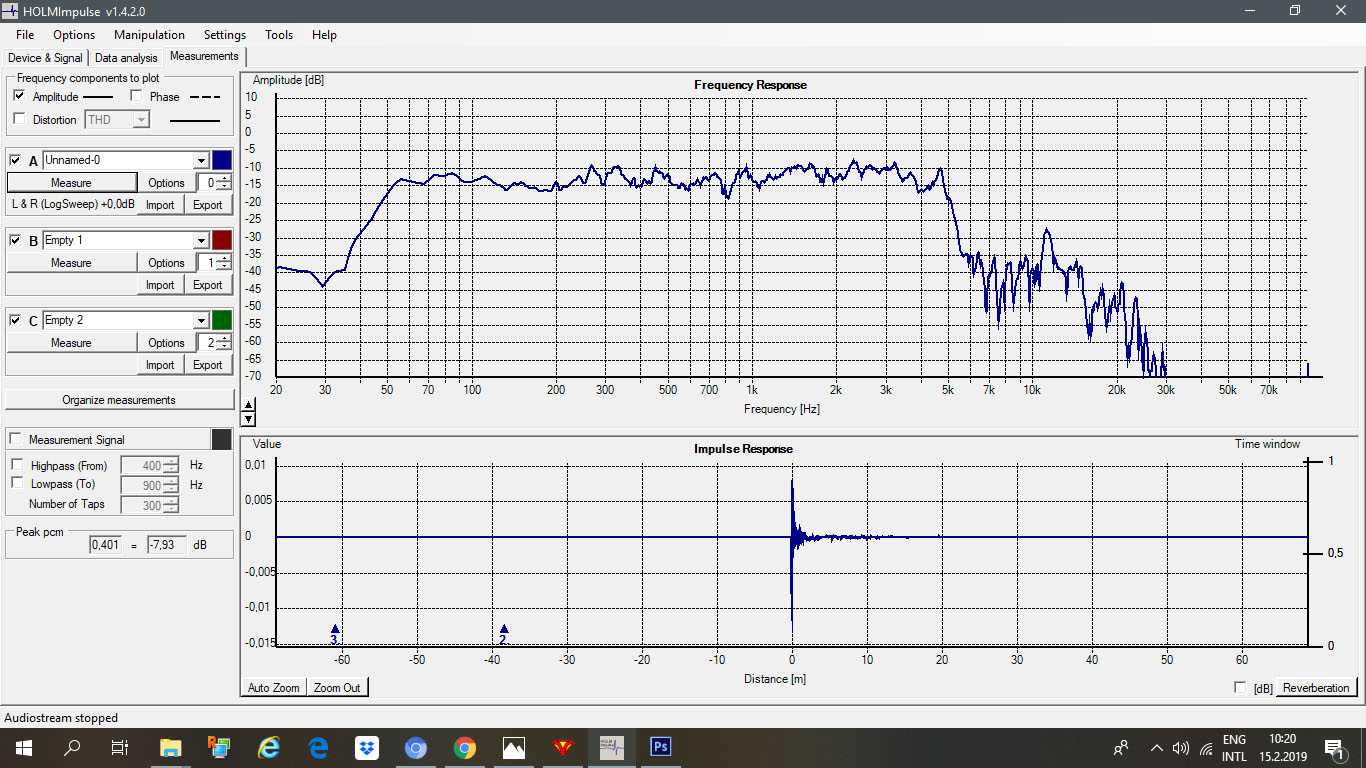The image size is (1366, 768).
Task: Enable the Phase checkbox
Action: [x=136, y=96]
